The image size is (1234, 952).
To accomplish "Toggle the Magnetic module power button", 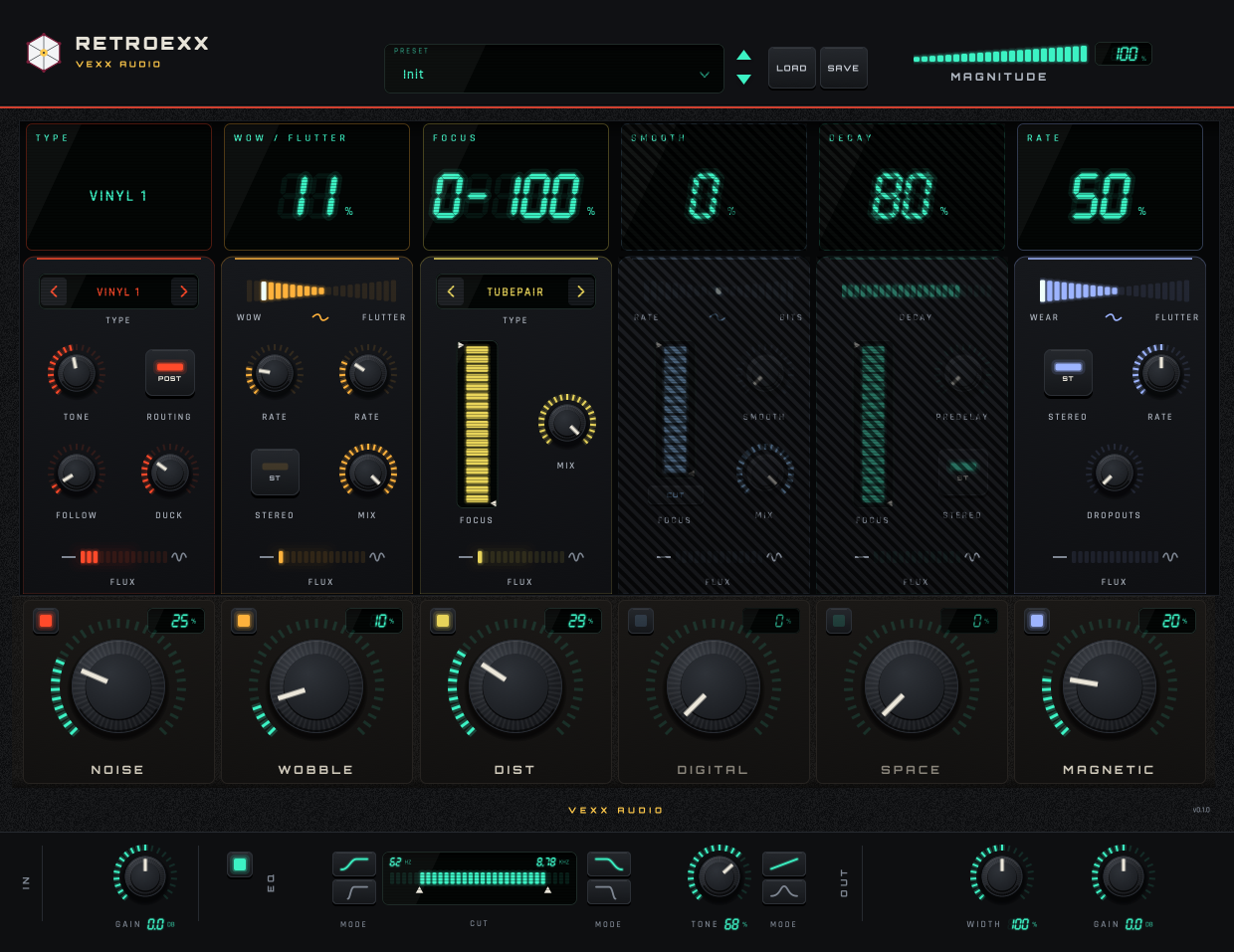I will 1037,621.
